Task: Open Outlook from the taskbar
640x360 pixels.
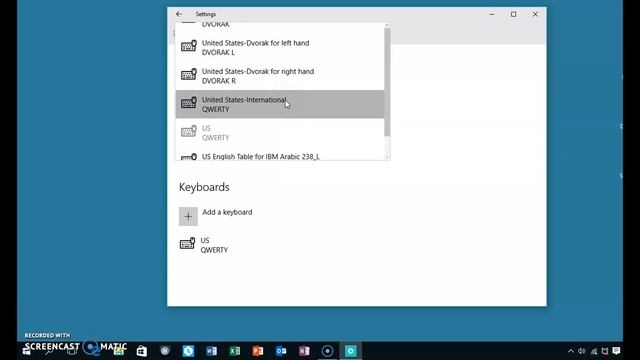Action: [281, 351]
